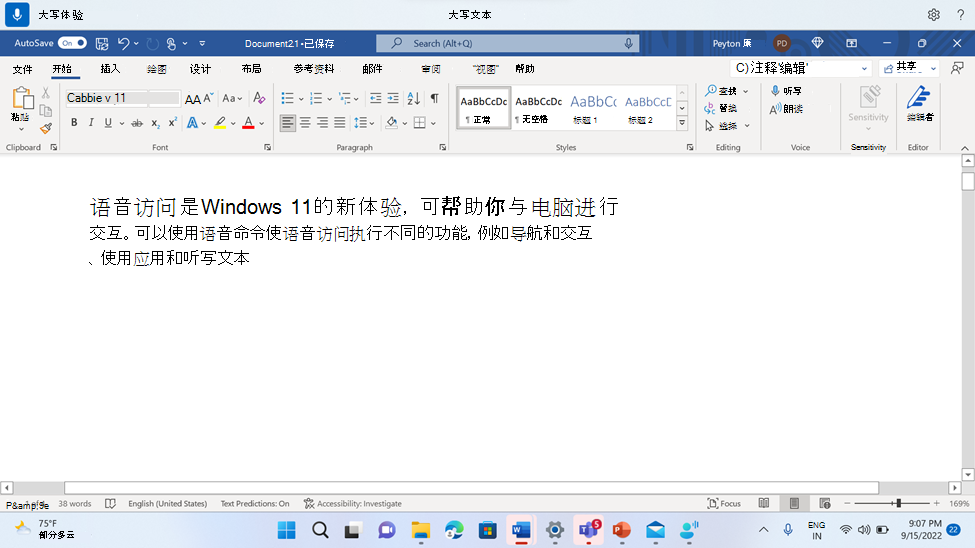Screen dimensions: 975x548
Task: Click the 粘贴 paste button
Action: click(x=21, y=109)
